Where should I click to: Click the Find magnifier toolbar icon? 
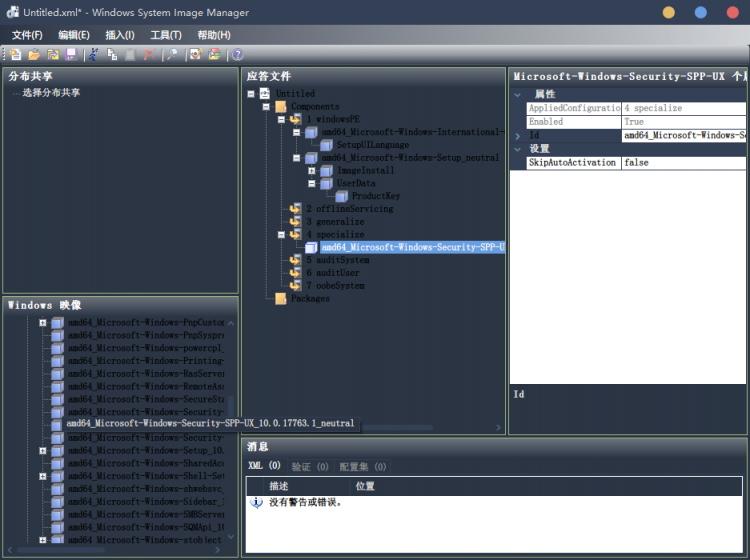click(172, 54)
